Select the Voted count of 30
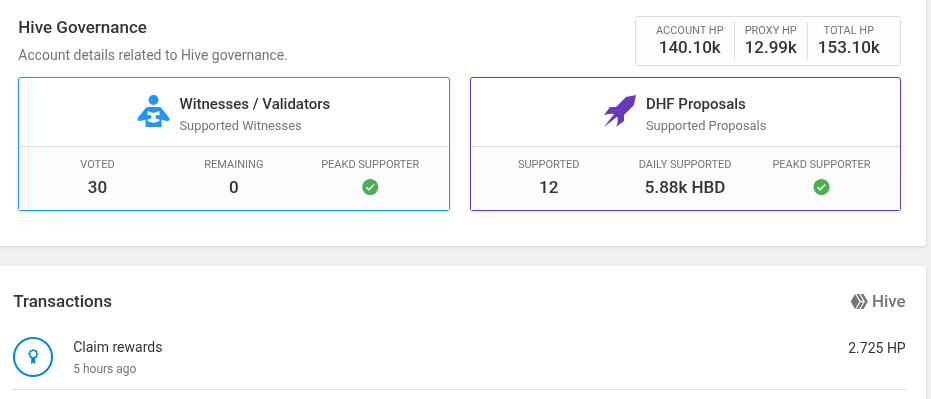This screenshot has height=399, width=931. pos(97,188)
